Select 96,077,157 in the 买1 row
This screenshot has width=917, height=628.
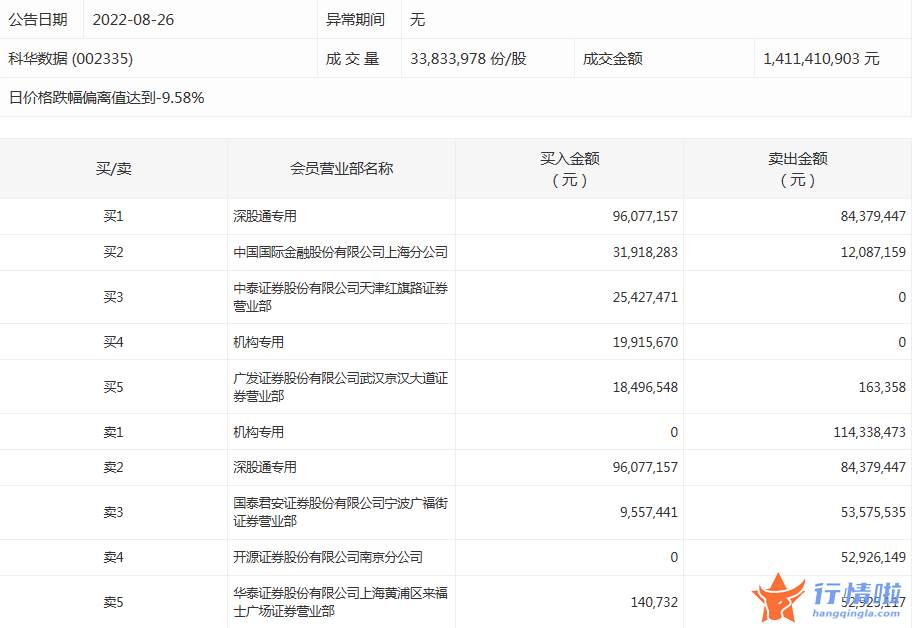[x=645, y=216]
